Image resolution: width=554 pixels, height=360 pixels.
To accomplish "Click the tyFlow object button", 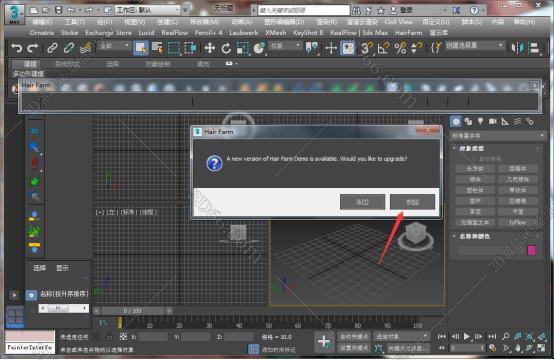I will [518, 222].
